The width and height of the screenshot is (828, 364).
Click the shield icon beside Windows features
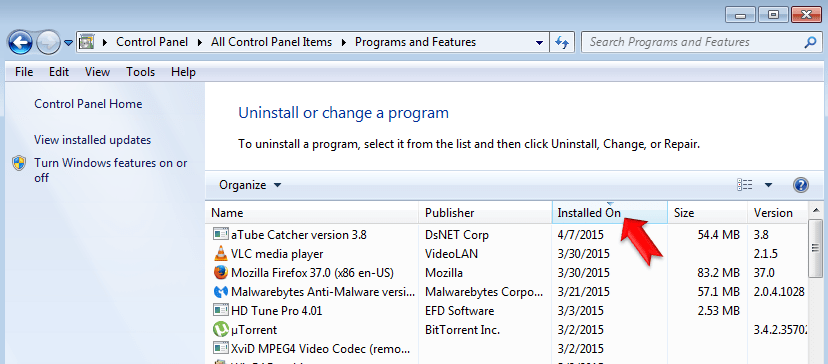point(19,163)
